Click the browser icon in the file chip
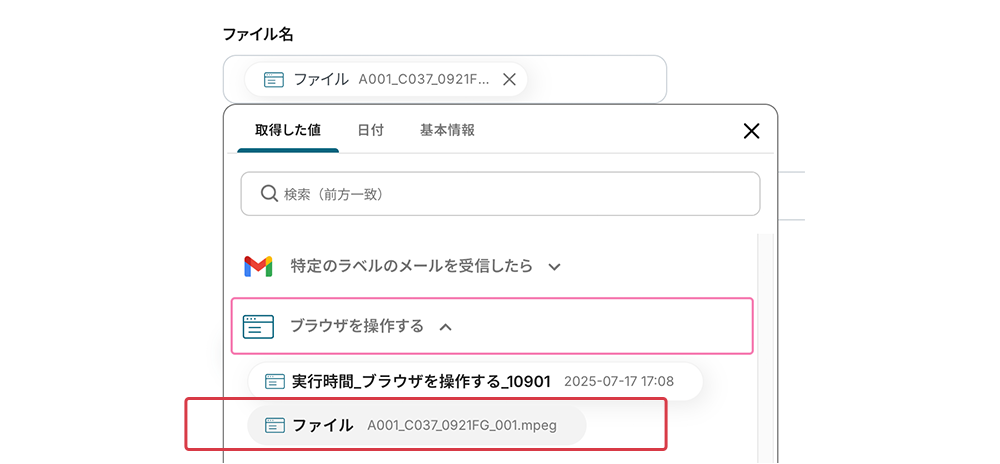 pos(273,80)
